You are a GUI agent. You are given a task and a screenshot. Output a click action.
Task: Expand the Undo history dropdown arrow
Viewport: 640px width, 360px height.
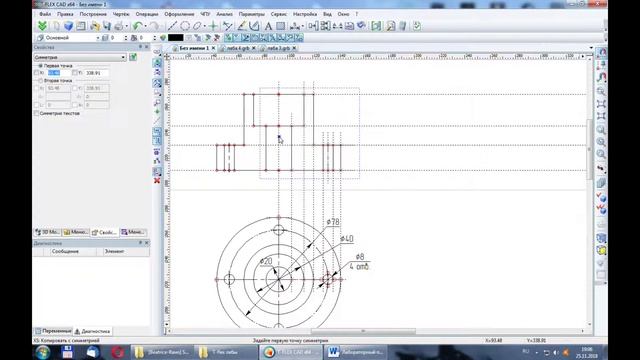145,26
